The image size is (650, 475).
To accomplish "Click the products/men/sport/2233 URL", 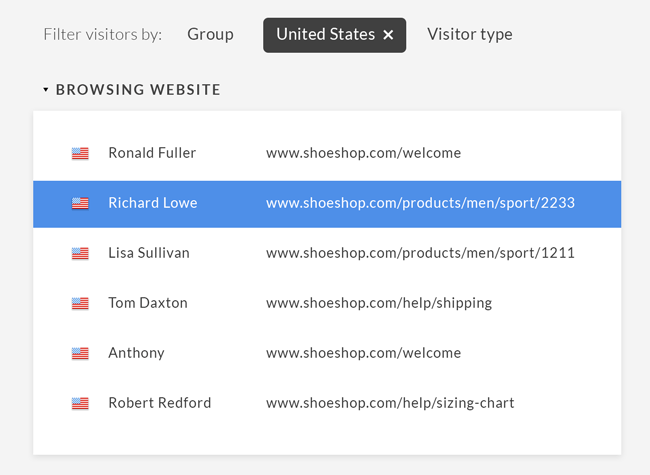I will (x=420, y=203).
